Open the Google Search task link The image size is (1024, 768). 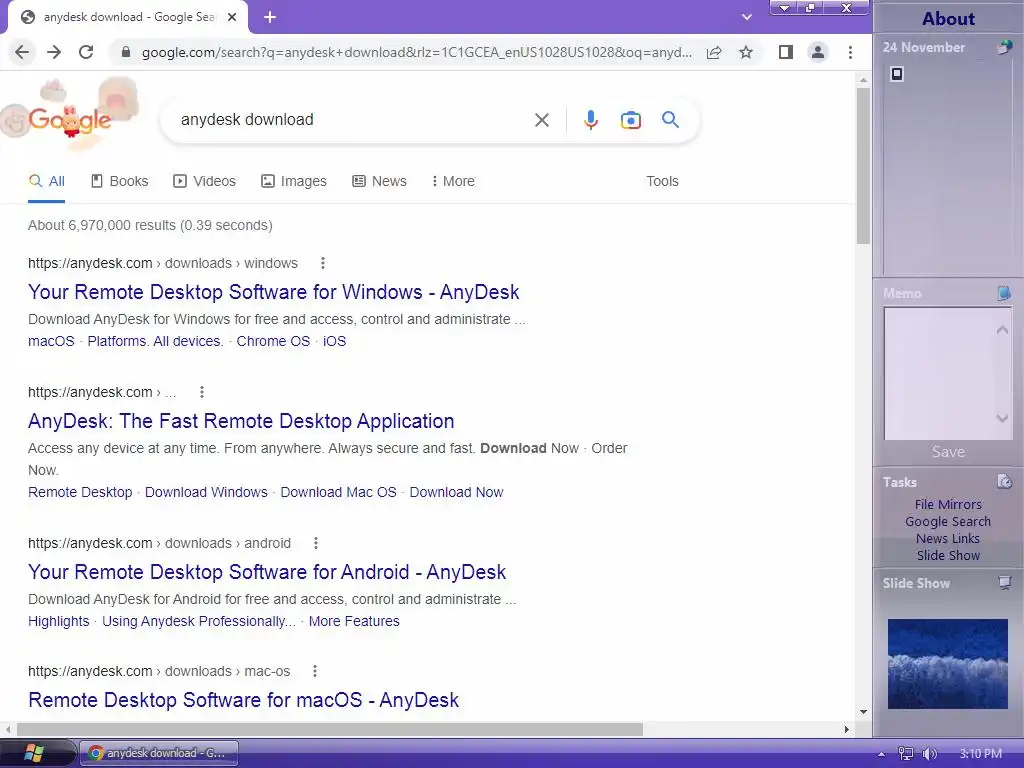(948, 521)
